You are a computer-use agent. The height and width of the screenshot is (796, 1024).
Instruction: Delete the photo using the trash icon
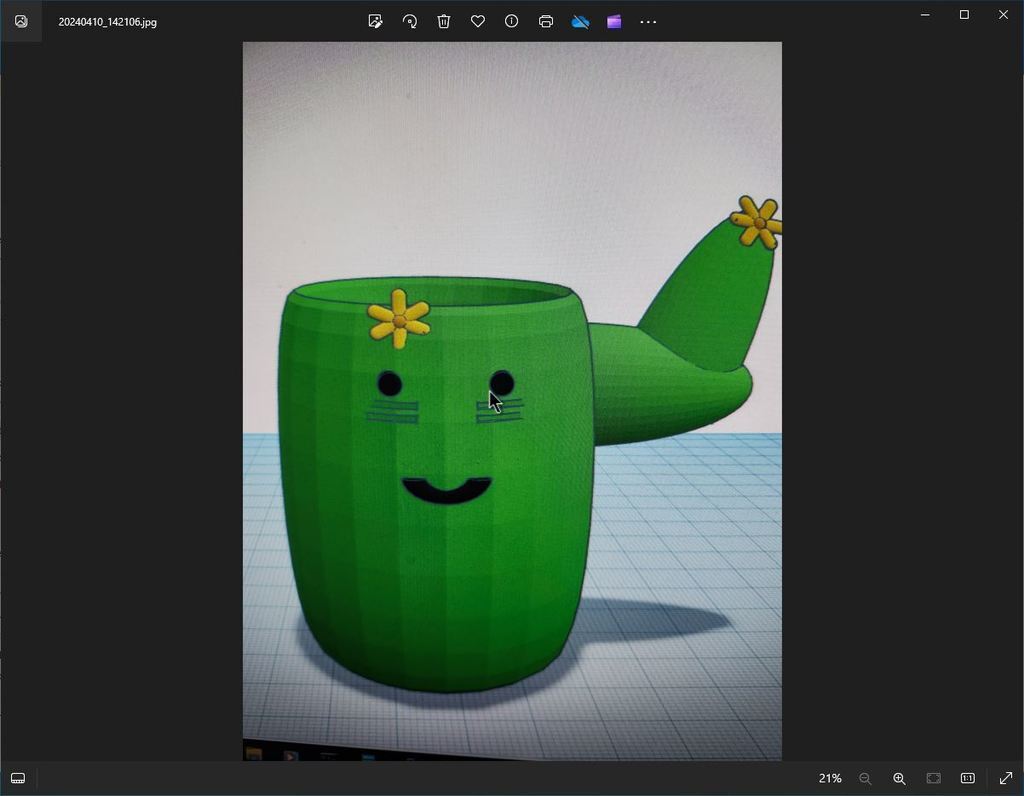click(x=444, y=21)
